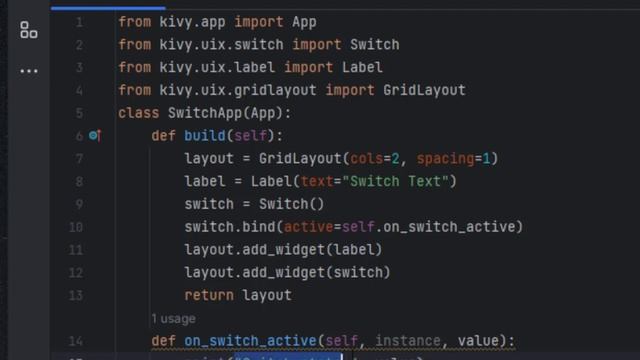The width and height of the screenshot is (640, 360).
Task: Click the 'spacing' keyword argument
Action: (x=445, y=158)
